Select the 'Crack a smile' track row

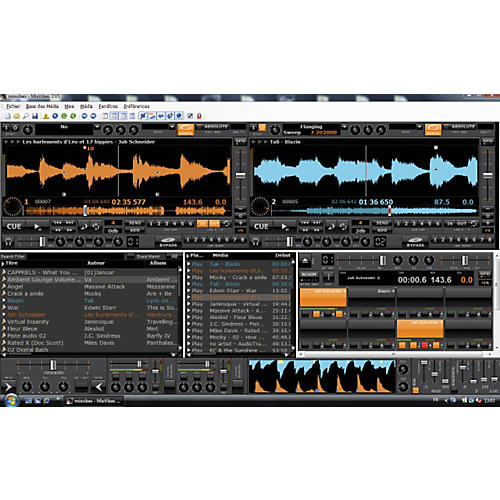coord(90,294)
